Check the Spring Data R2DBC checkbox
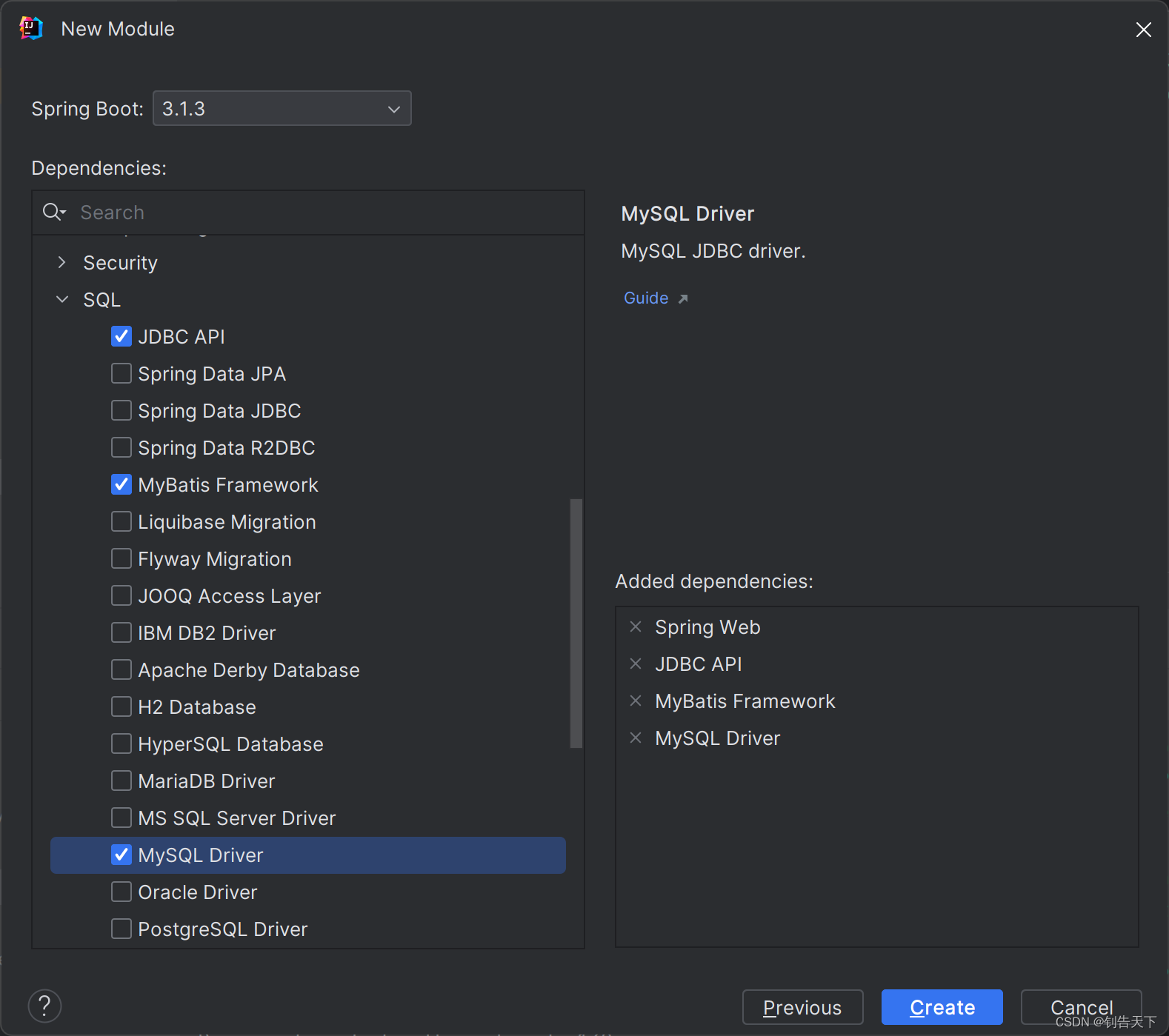This screenshot has width=1169, height=1036. click(x=121, y=447)
